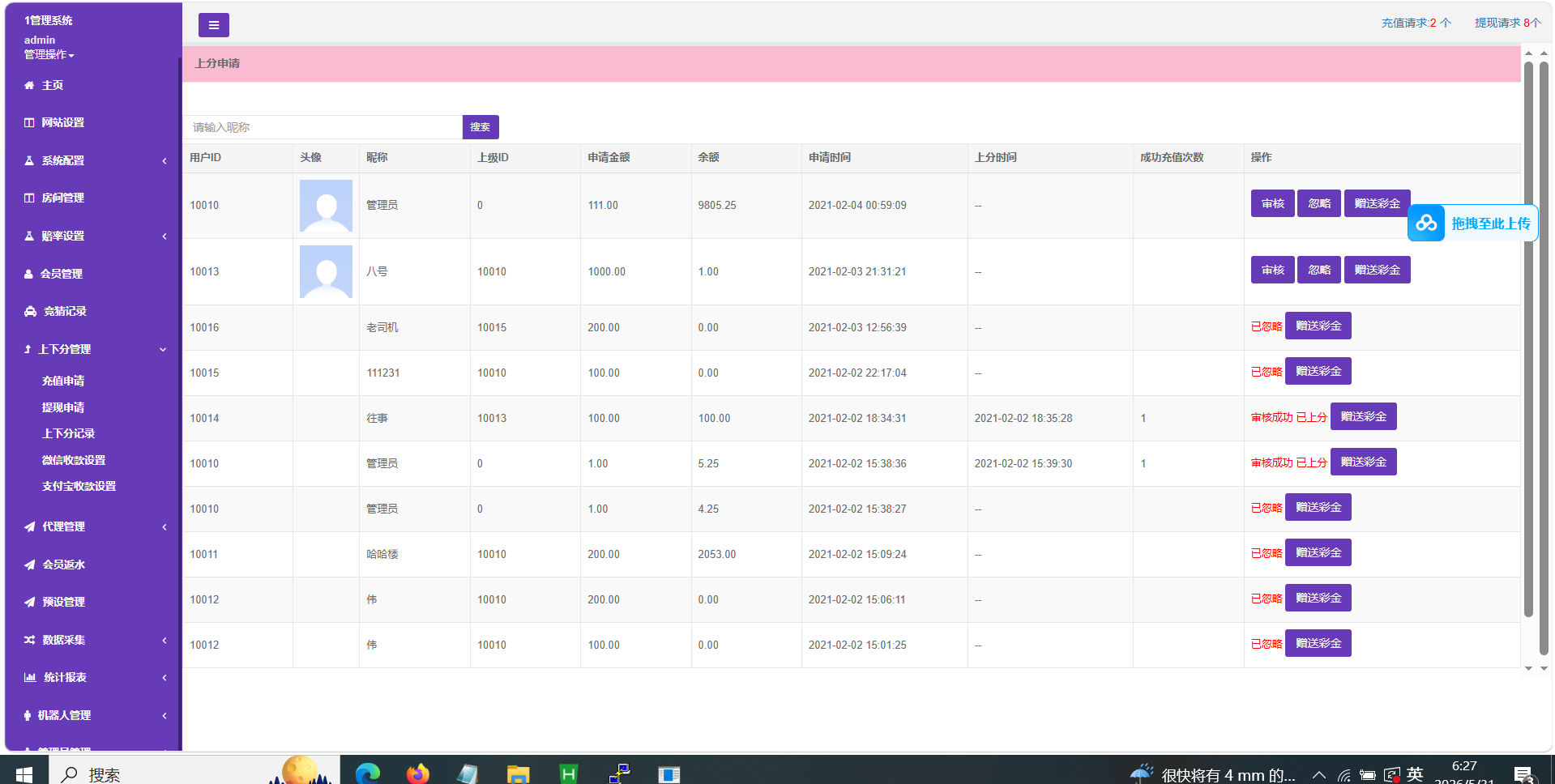Viewport: 1555px width, 784px height.
Task: Click 赠送彩金 for 八号 row
Action: click(1377, 270)
